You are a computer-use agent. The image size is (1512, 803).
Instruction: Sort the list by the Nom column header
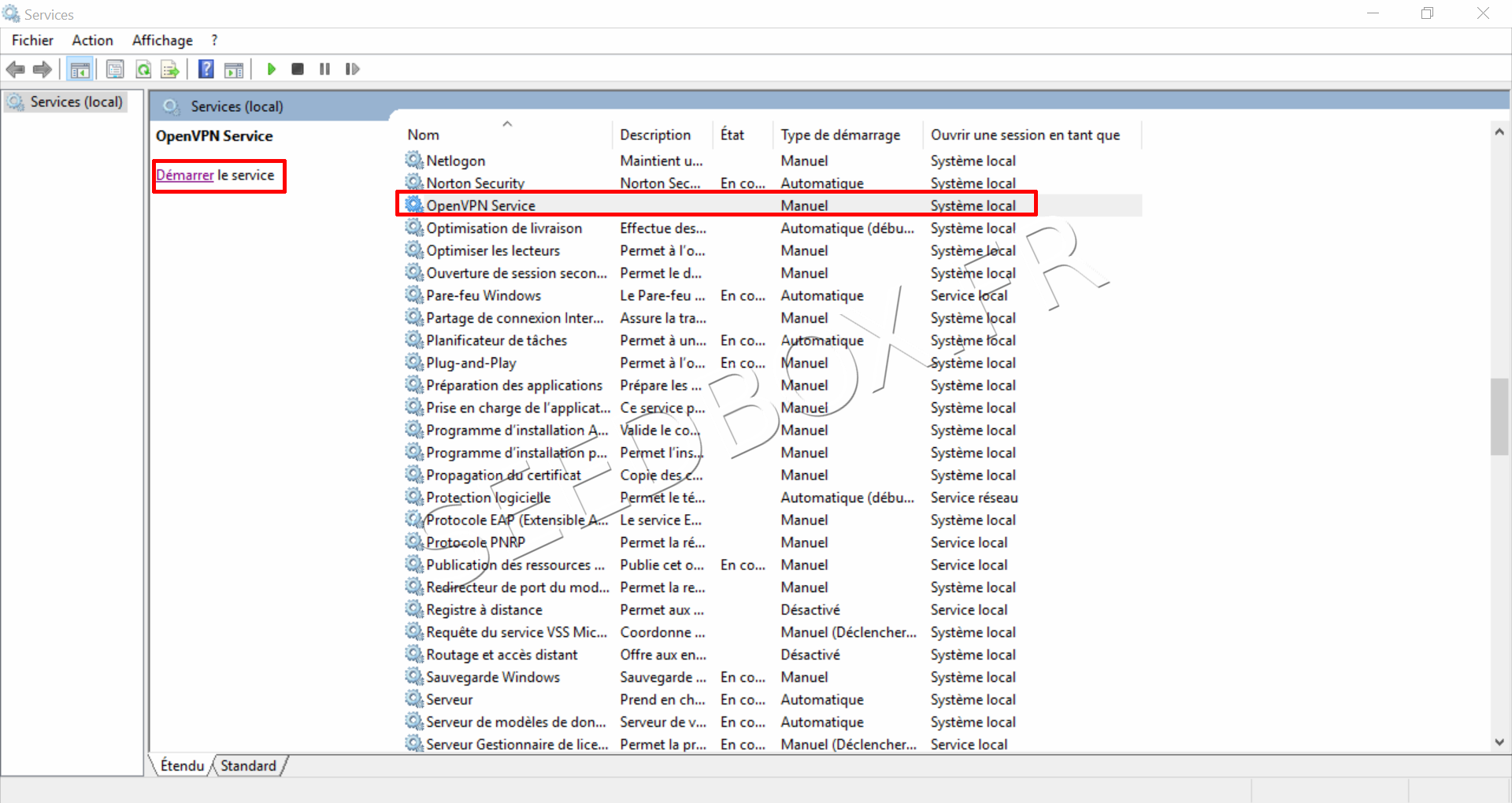424,135
